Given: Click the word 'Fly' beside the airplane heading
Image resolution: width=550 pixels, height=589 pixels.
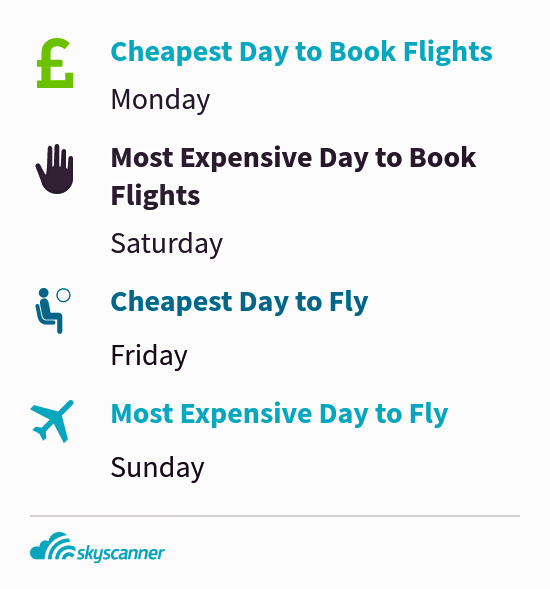Looking at the screenshot, I should 429,414.
